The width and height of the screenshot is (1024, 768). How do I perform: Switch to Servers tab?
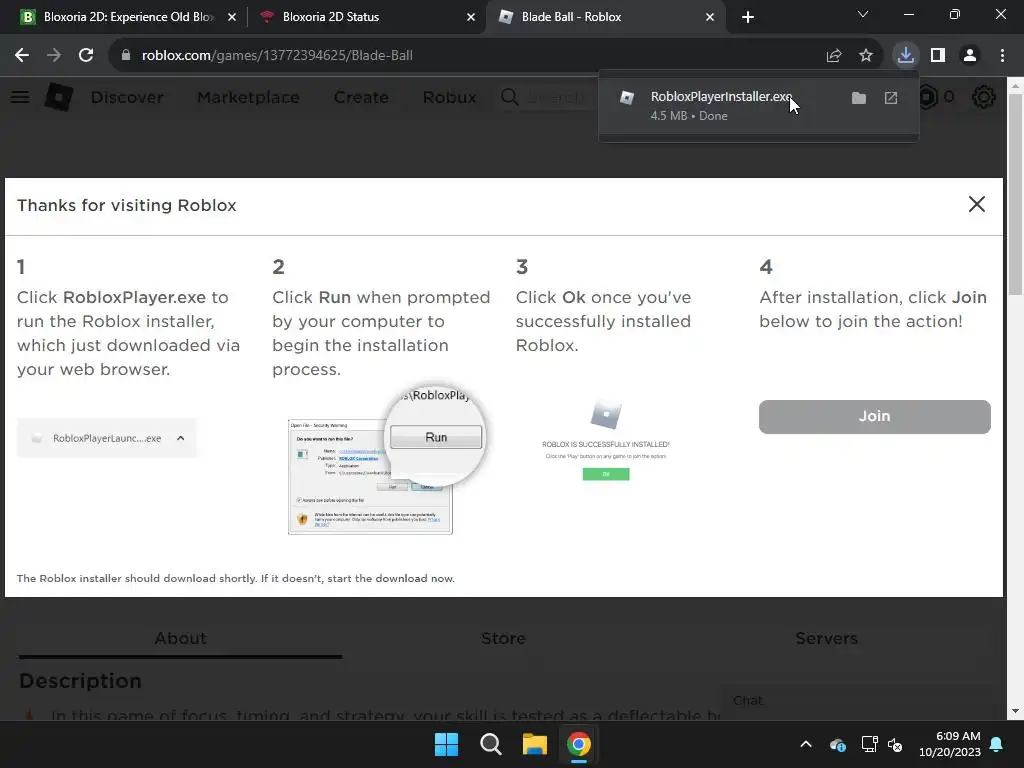[x=826, y=638]
